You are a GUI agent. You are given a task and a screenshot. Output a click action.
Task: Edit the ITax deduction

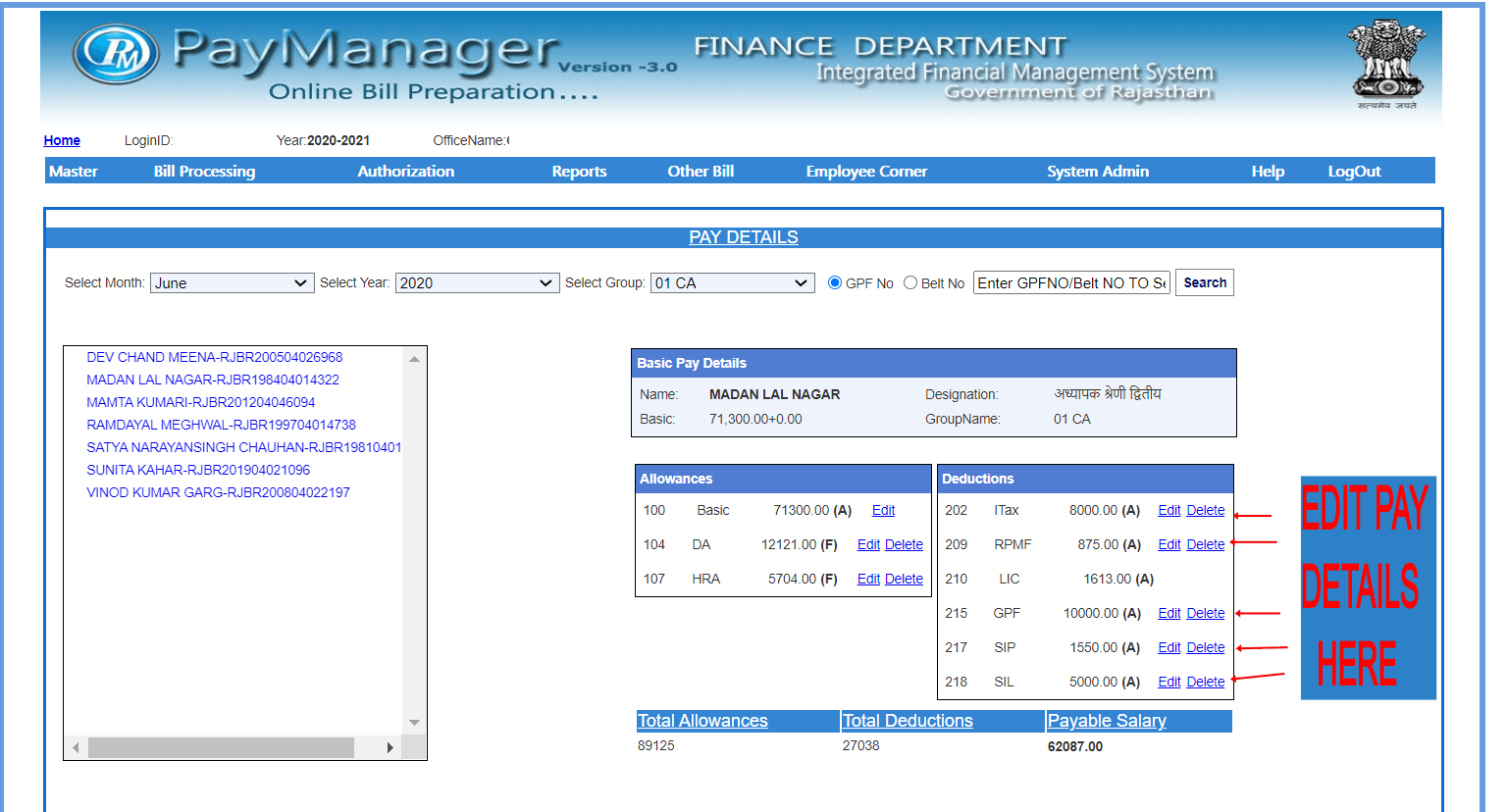pyautogui.click(x=1169, y=510)
